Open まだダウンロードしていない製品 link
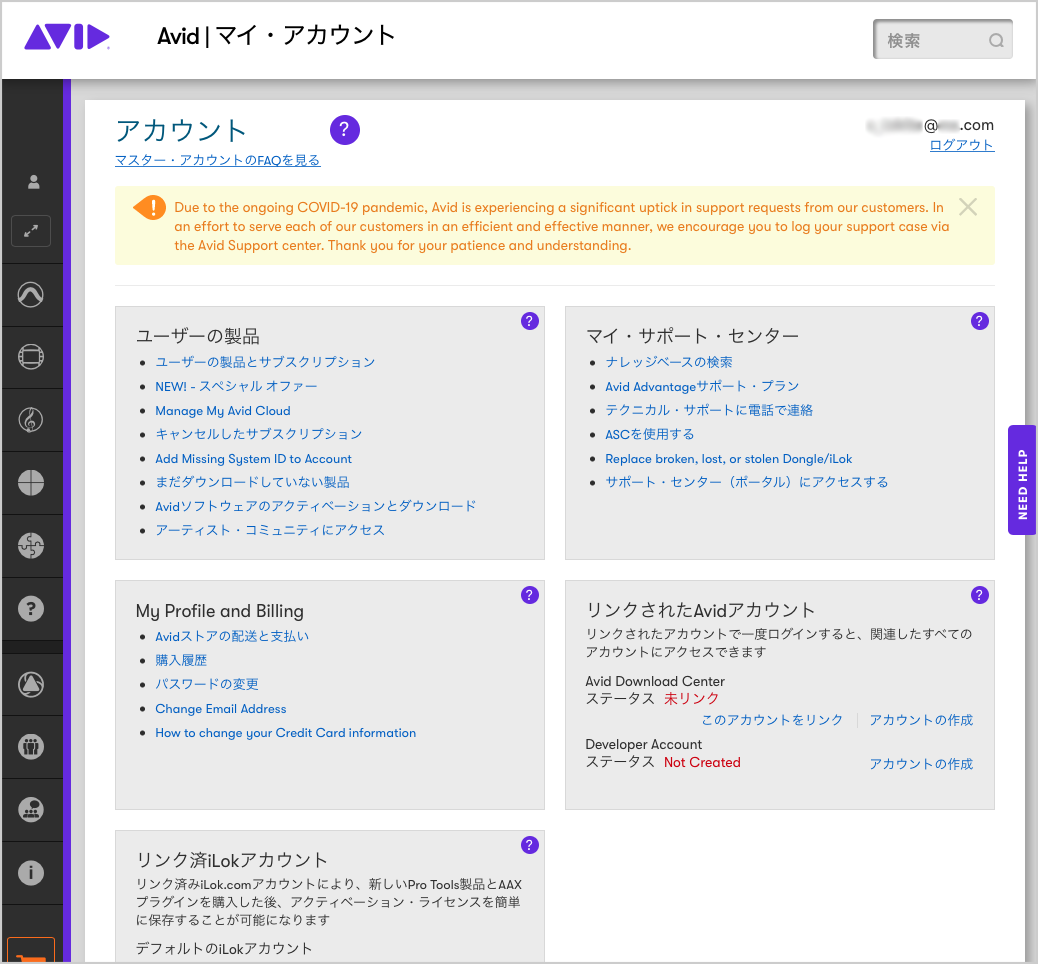Screen dimensions: 1038x964 tap(252, 482)
